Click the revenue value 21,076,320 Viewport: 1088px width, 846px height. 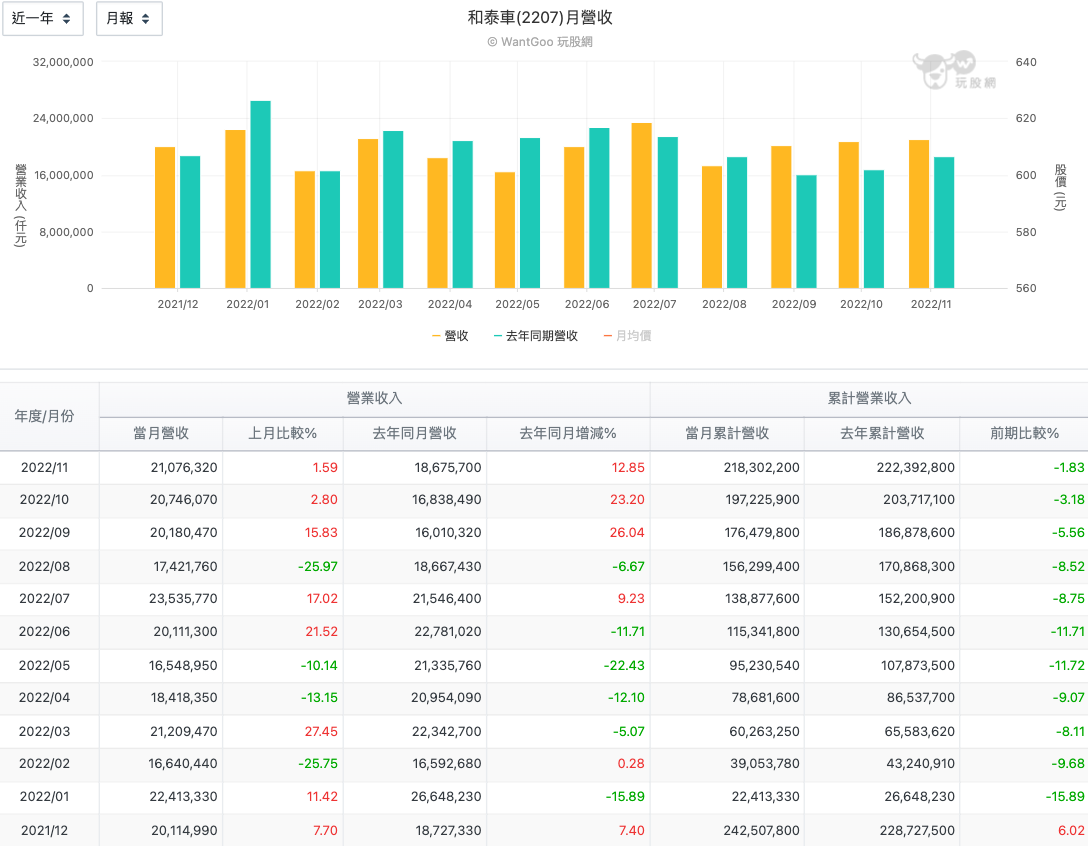(184, 468)
